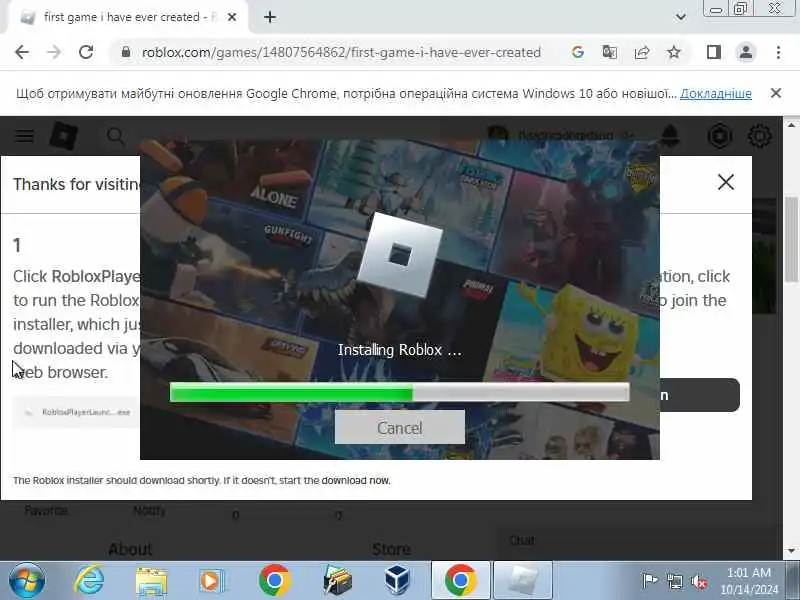Screen dimensions: 800x600
Task: Go to Roblox home logo
Action: (x=63, y=136)
